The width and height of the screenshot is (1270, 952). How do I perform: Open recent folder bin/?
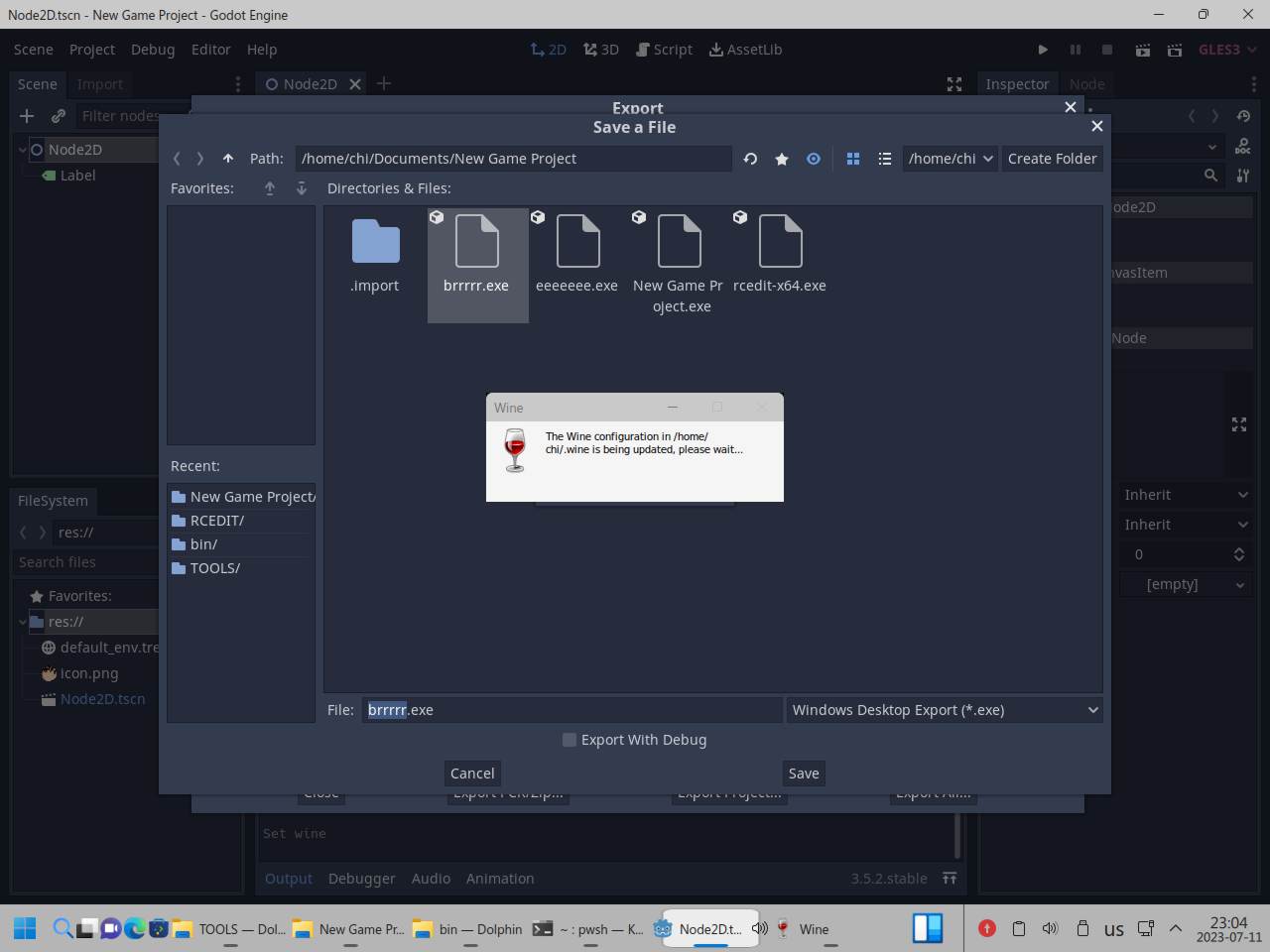pos(242,544)
